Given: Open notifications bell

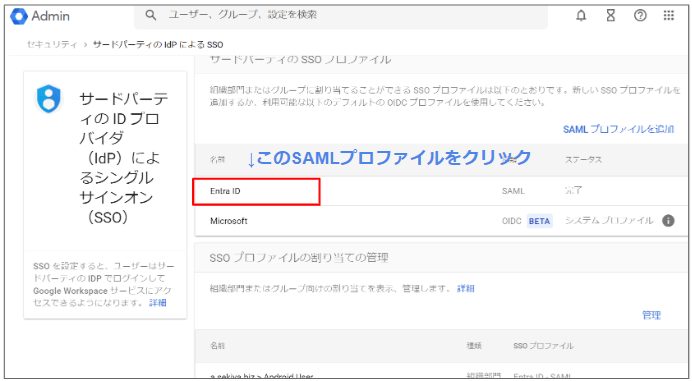Looking at the screenshot, I should 581,16.
